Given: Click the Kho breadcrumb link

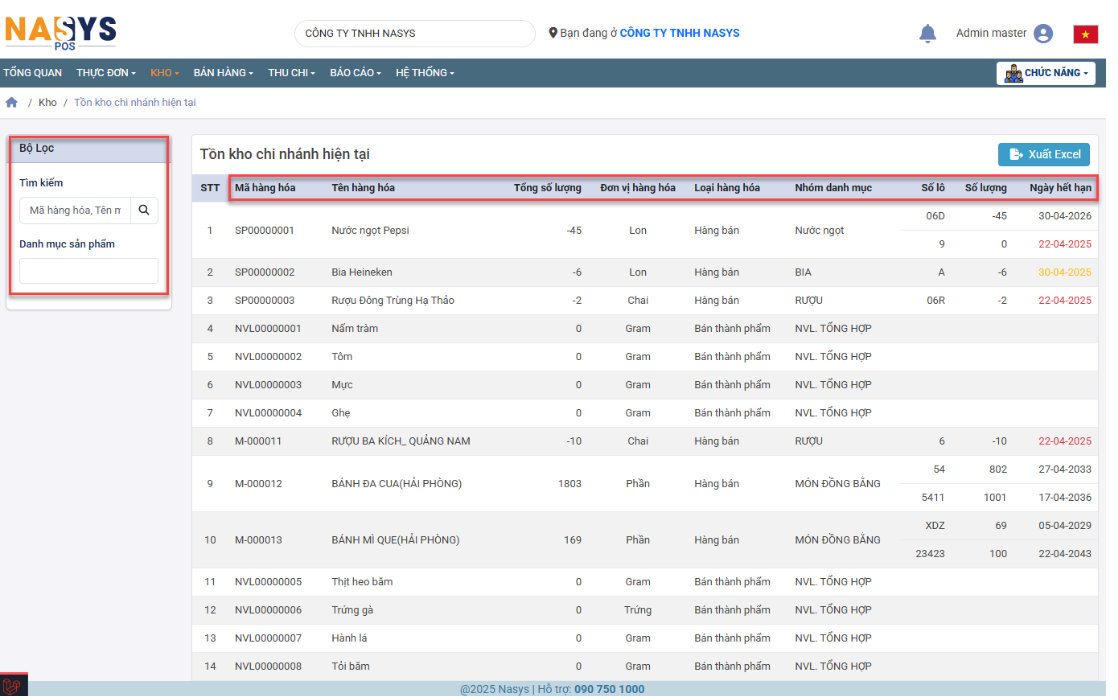Looking at the screenshot, I should click(x=47, y=103).
